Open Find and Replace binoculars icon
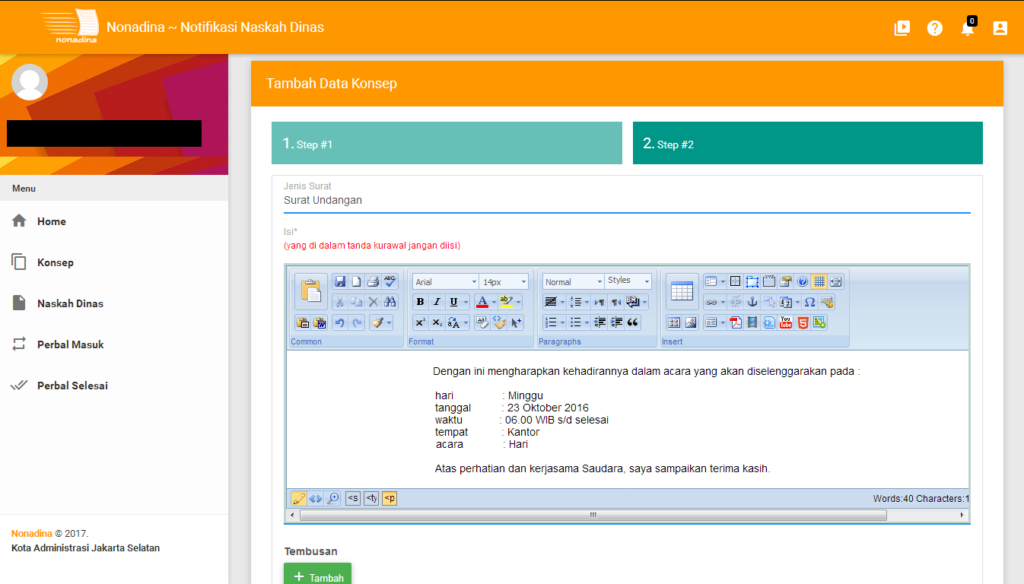Screen dimensions: 1024x584 [390, 302]
